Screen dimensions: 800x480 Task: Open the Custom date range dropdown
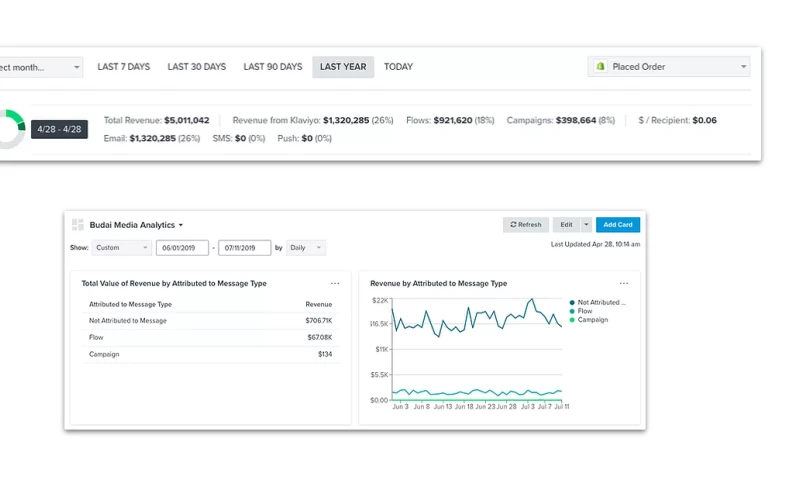(121, 247)
